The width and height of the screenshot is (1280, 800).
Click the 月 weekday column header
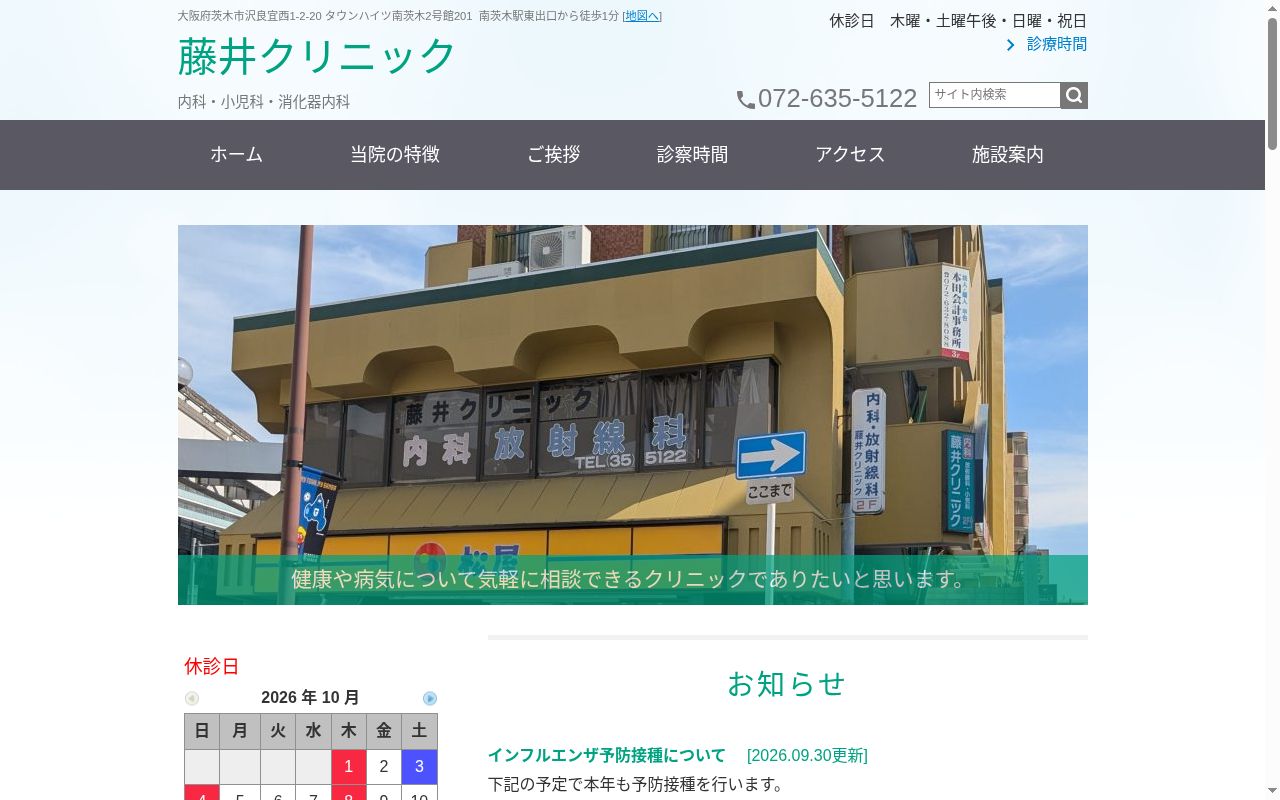click(x=240, y=731)
